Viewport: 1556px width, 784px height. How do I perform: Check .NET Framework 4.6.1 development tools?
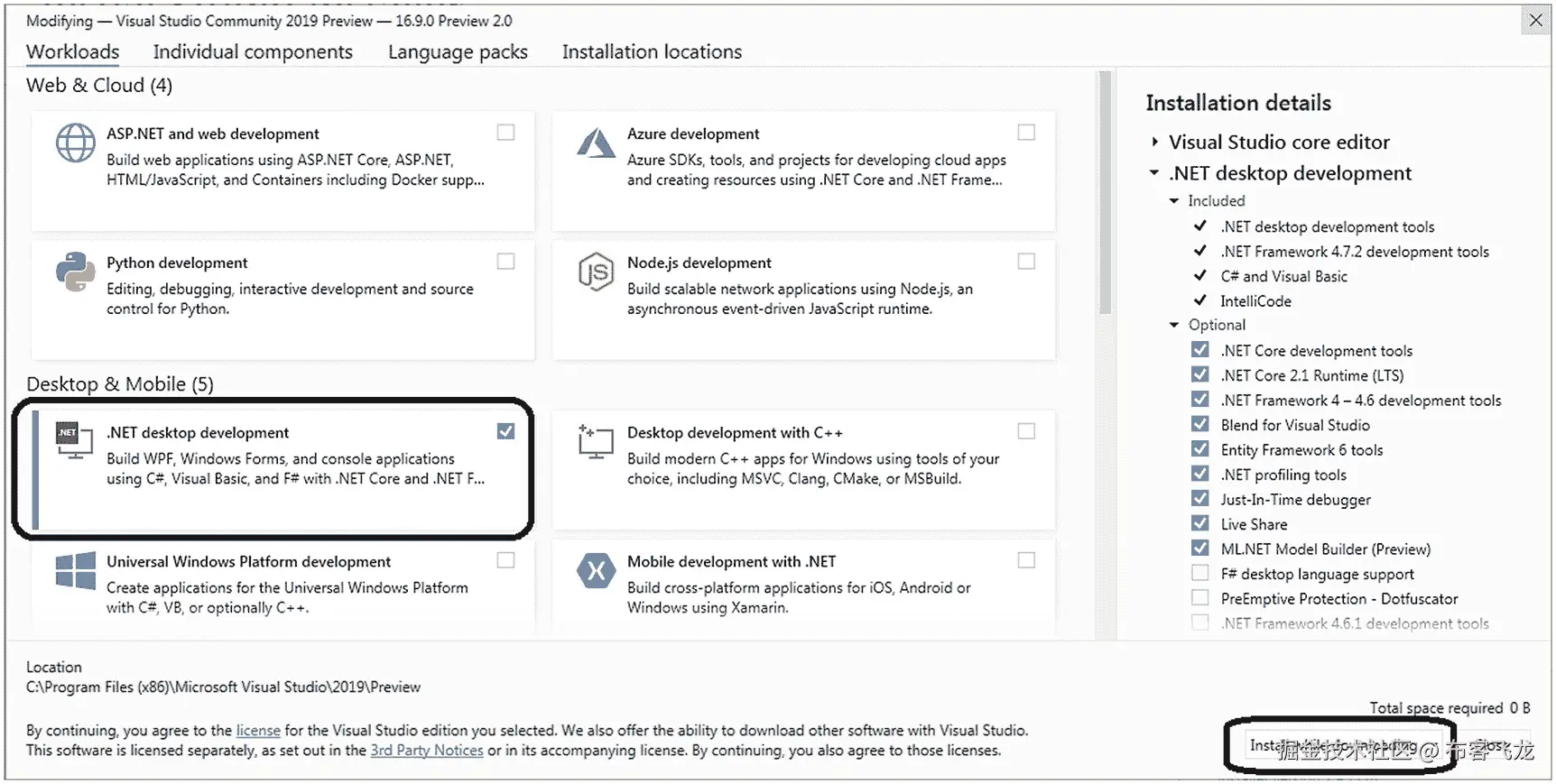(x=1200, y=623)
